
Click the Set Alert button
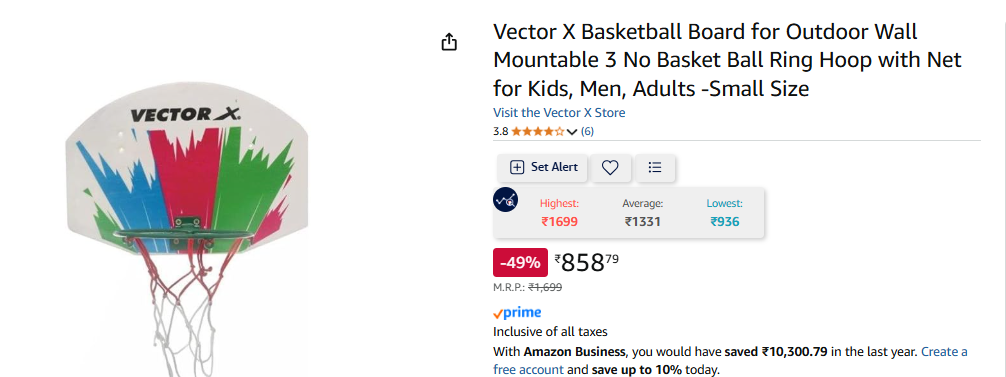[543, 167]
